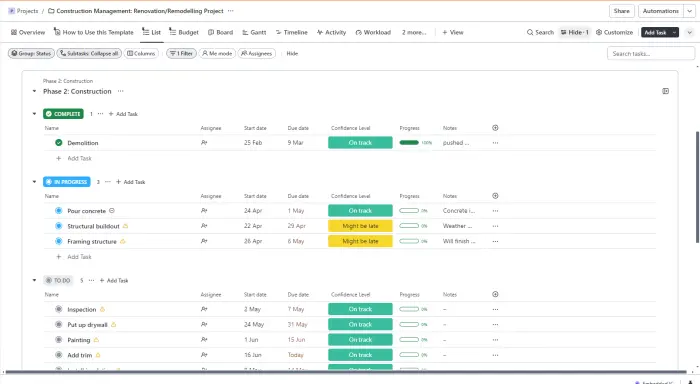Switch to the Budget view tab
This screenshot has width=700, height=384.
click(184, 33)
